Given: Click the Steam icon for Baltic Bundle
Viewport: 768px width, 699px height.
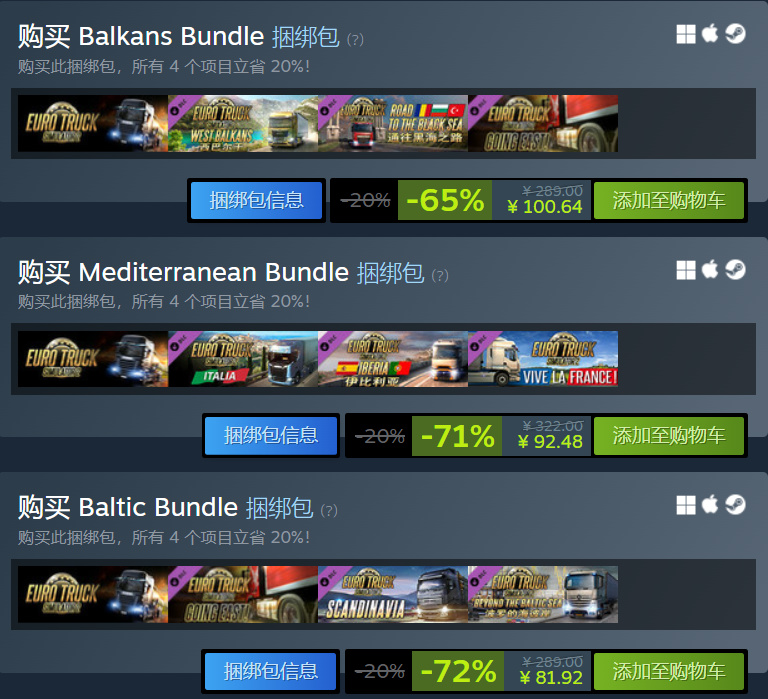Looking at the screenshot, I should tap(735, 505).
